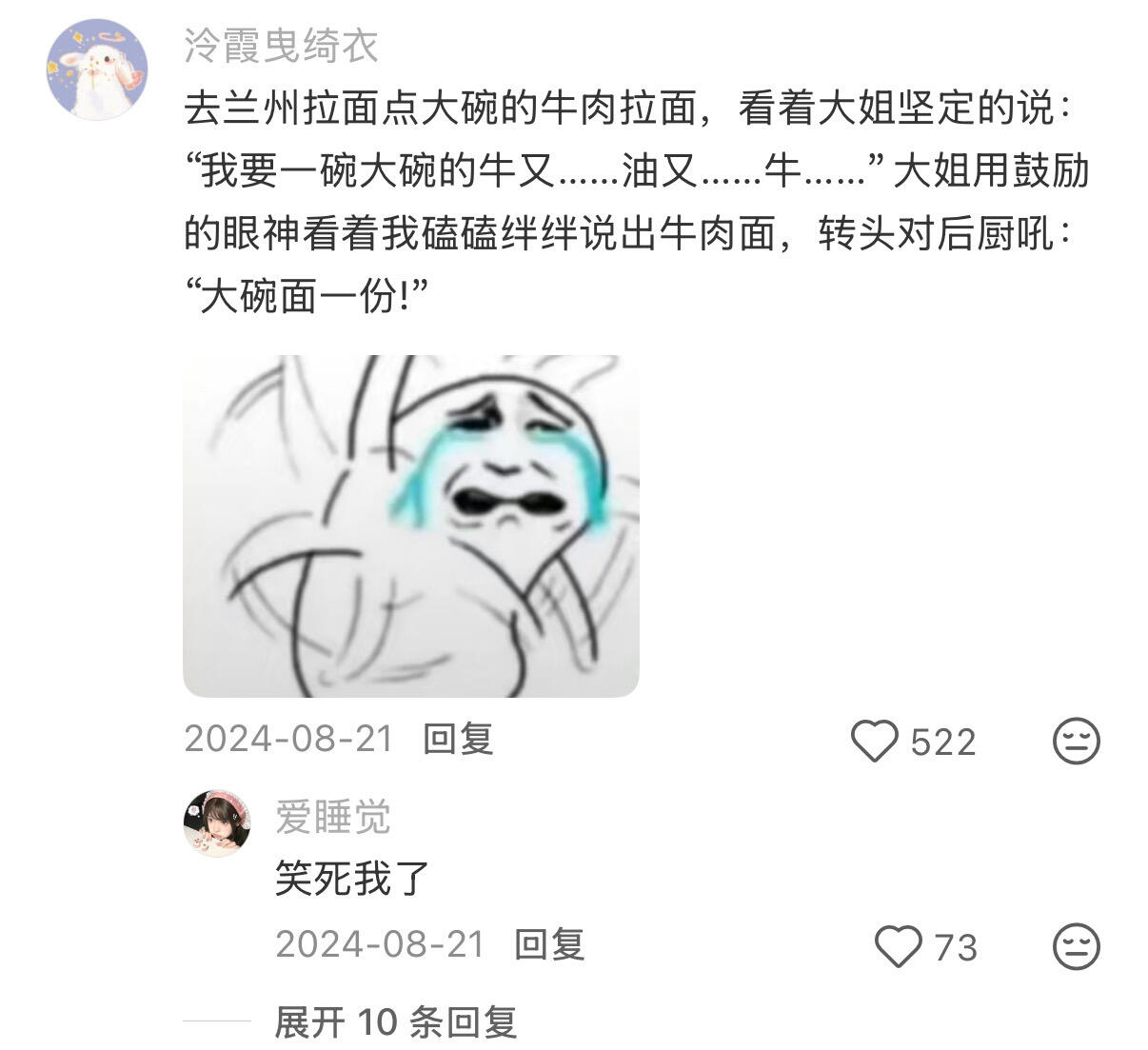Open username 爱睡觉
The height and width of the screenshot is (1050, 1148).
point(333,818)
